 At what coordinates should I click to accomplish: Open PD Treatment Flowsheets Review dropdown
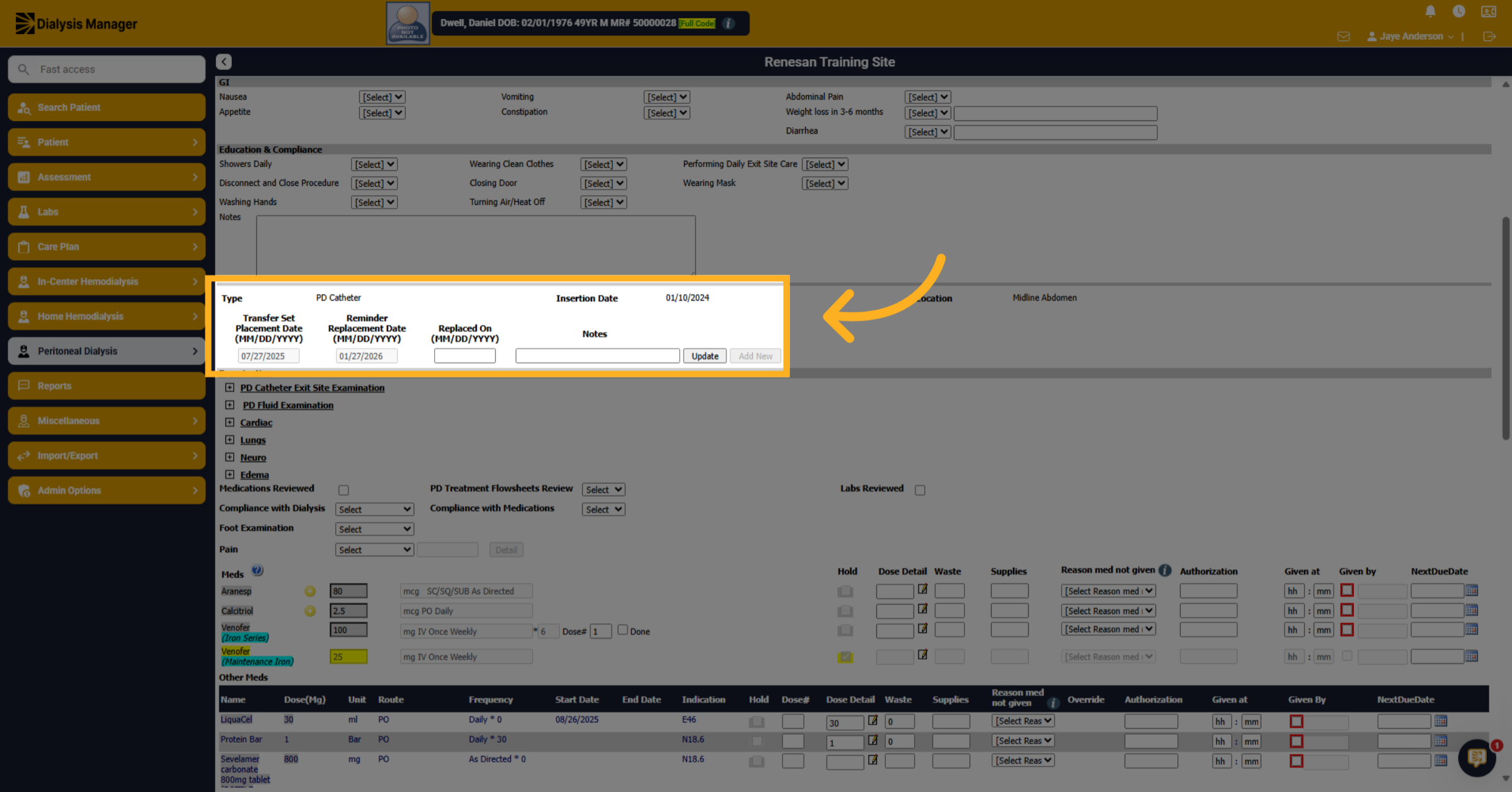pyautogui.click(x=603, y=490)
